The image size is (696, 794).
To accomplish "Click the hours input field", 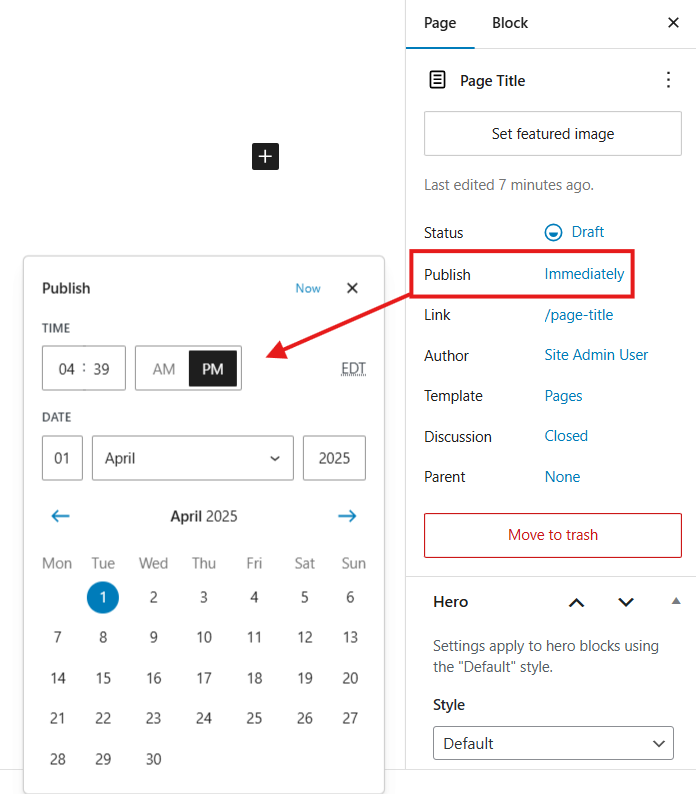I will pos(66,369).
